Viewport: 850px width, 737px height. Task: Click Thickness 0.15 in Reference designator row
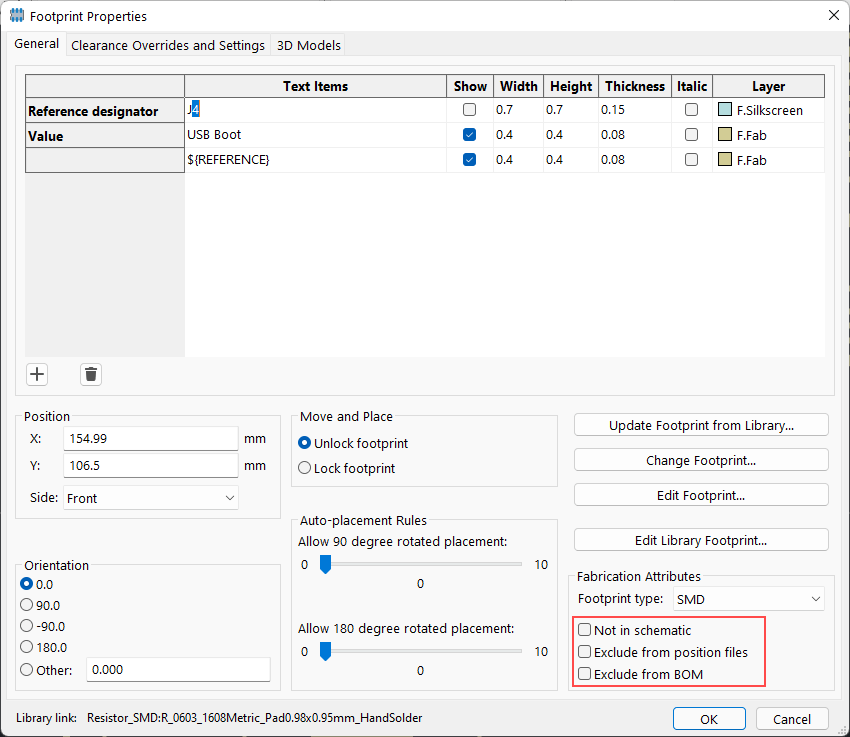(635, 109)
